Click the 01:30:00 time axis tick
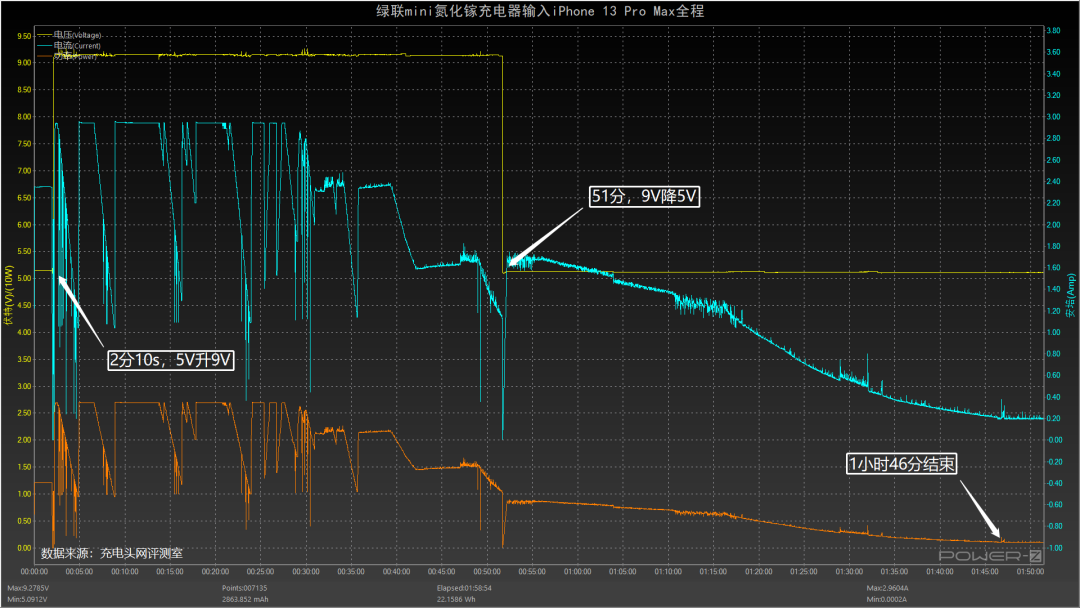Image resolution: width=1080 pixels, height=608 pixels. (x=849, y=572)
